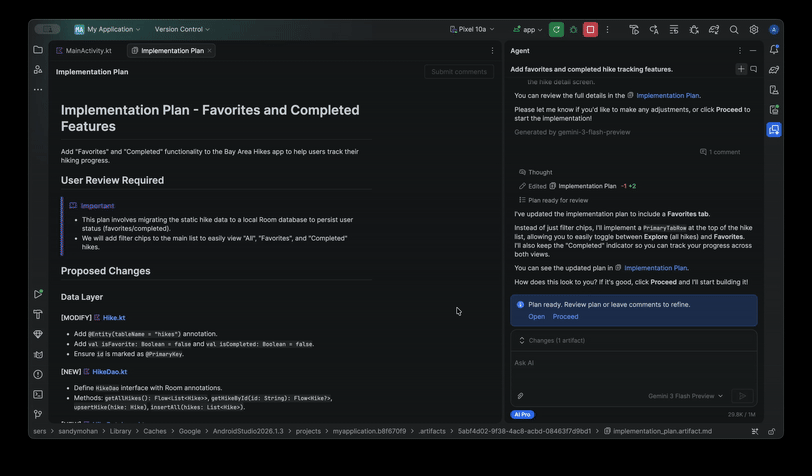The image size is (812, 476).
Task: Open the Run tool window icon on left sidebar
Action: (x=38, y=294)
